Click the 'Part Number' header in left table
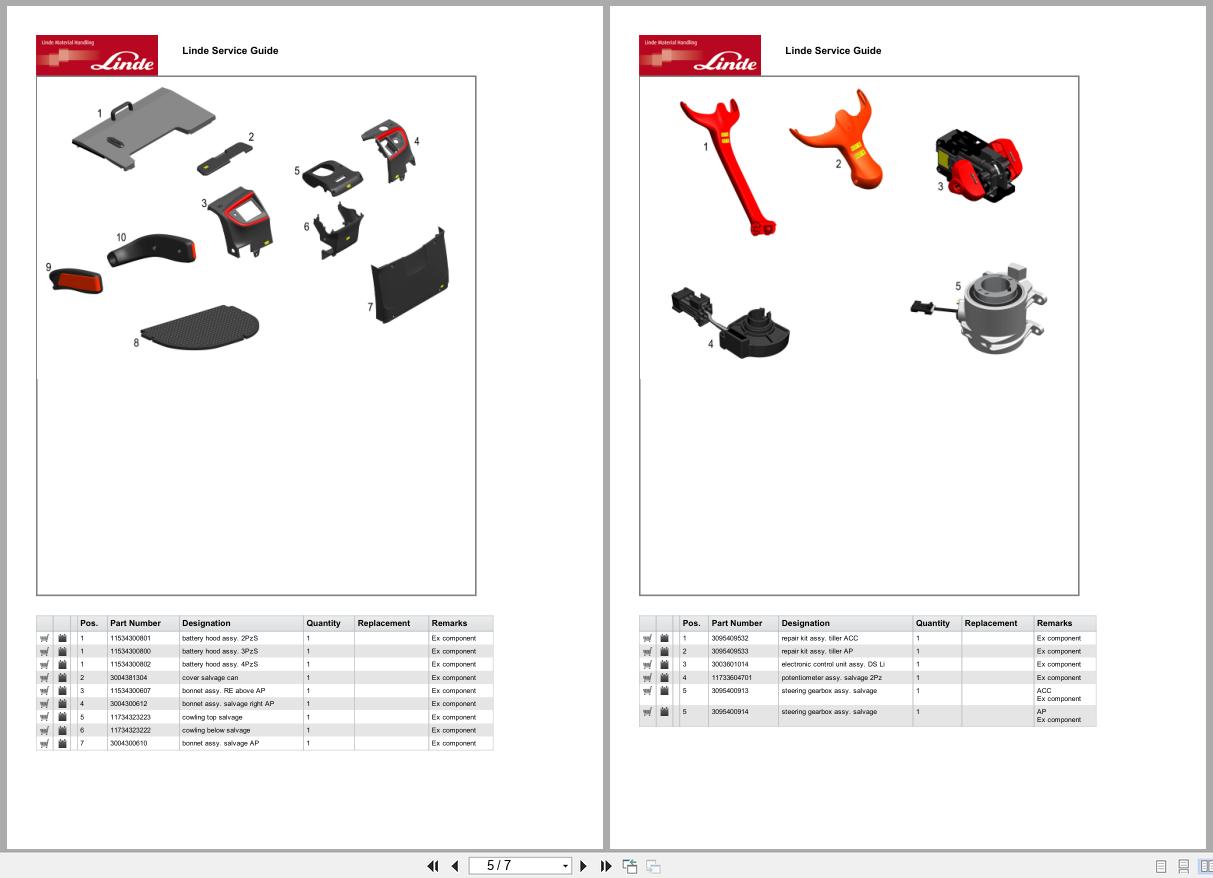 135,623
